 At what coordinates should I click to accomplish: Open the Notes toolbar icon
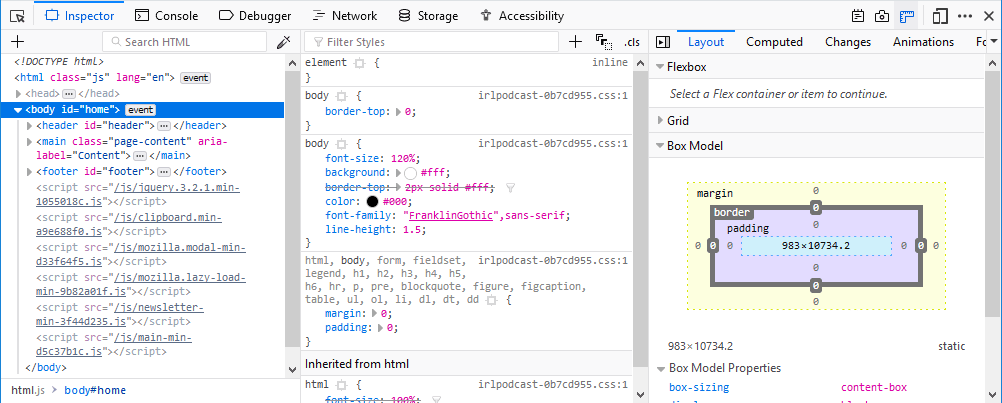pyautogui.click(x=858, y=16)
